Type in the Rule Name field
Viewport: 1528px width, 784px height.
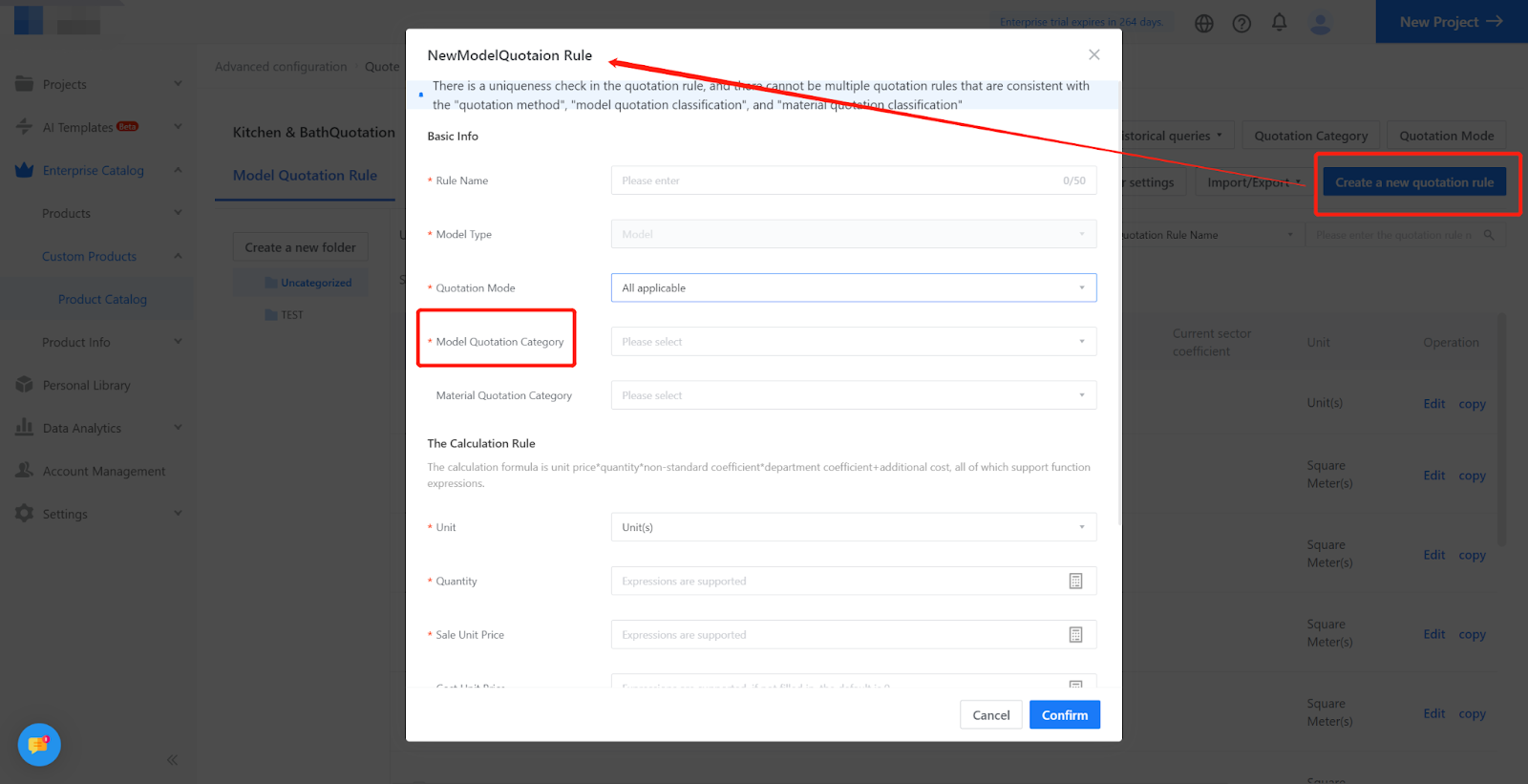836,180
